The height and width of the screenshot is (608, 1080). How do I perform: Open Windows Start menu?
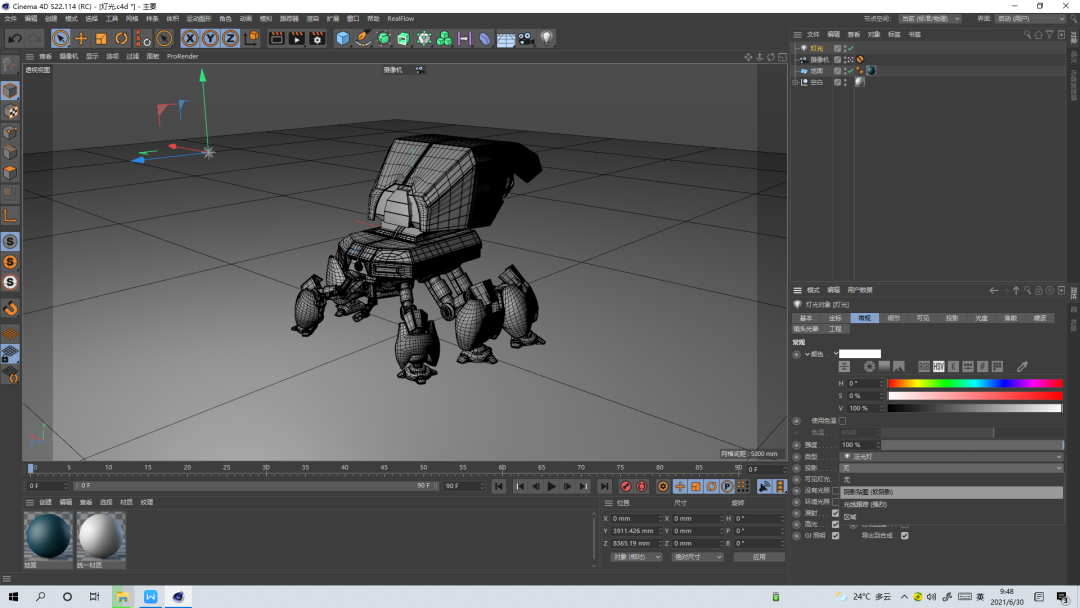(13, 596)
